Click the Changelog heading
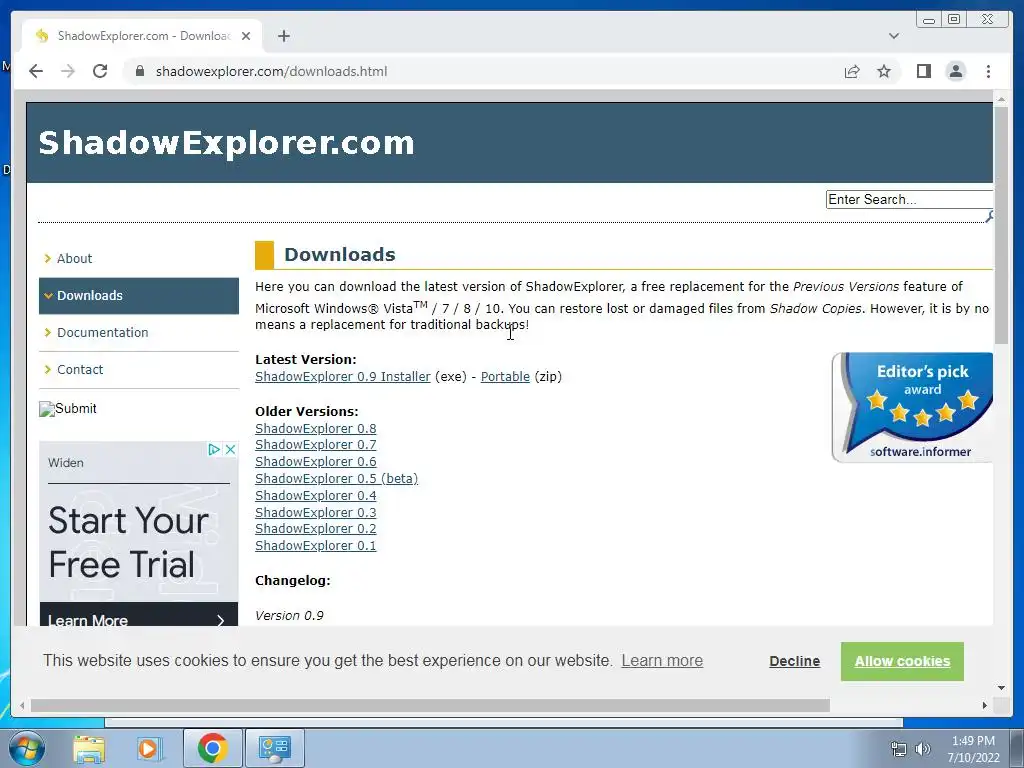 click(x=293, y=581)
